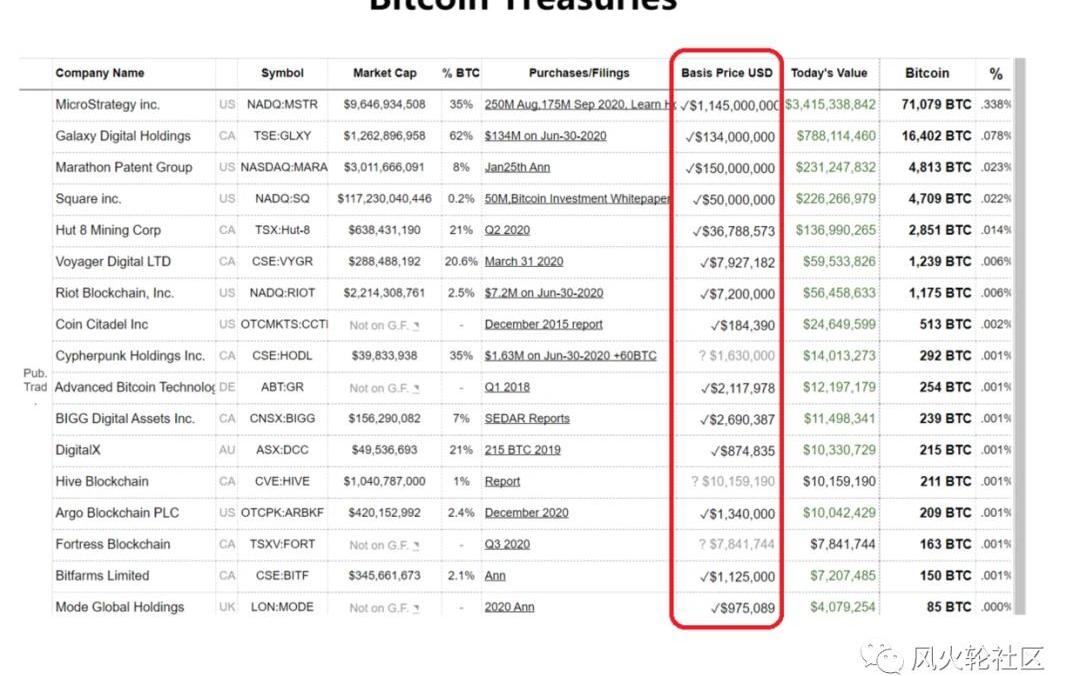Click the Bitcoin column header

pyautogui.click(x=927, y=73)
